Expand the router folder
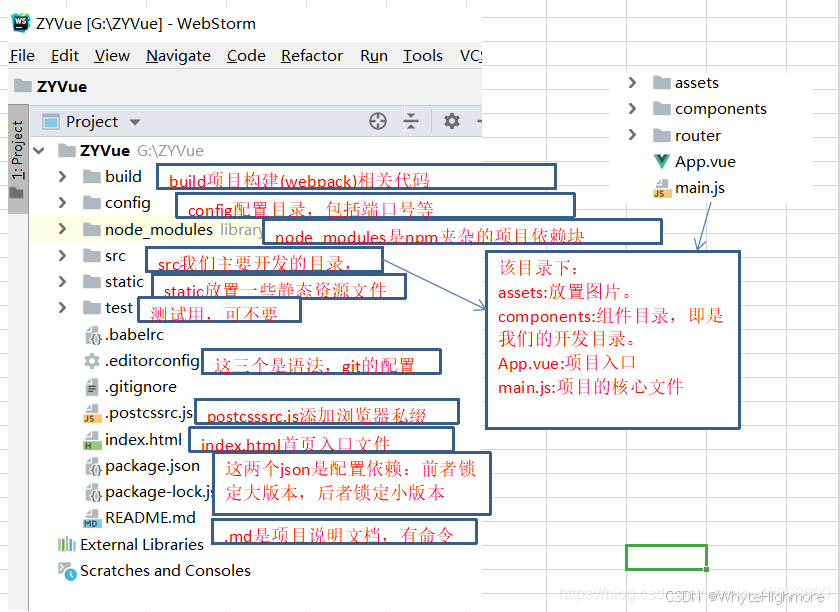The image size is (840, 612). point(632,135)
